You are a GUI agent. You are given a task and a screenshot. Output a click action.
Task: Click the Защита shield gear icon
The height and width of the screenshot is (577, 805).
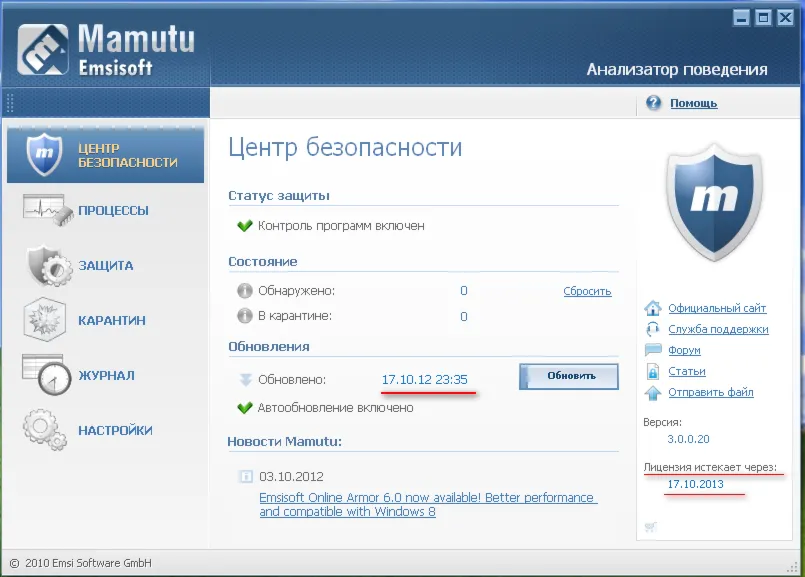pyautogui.click(x=49, y=265)
